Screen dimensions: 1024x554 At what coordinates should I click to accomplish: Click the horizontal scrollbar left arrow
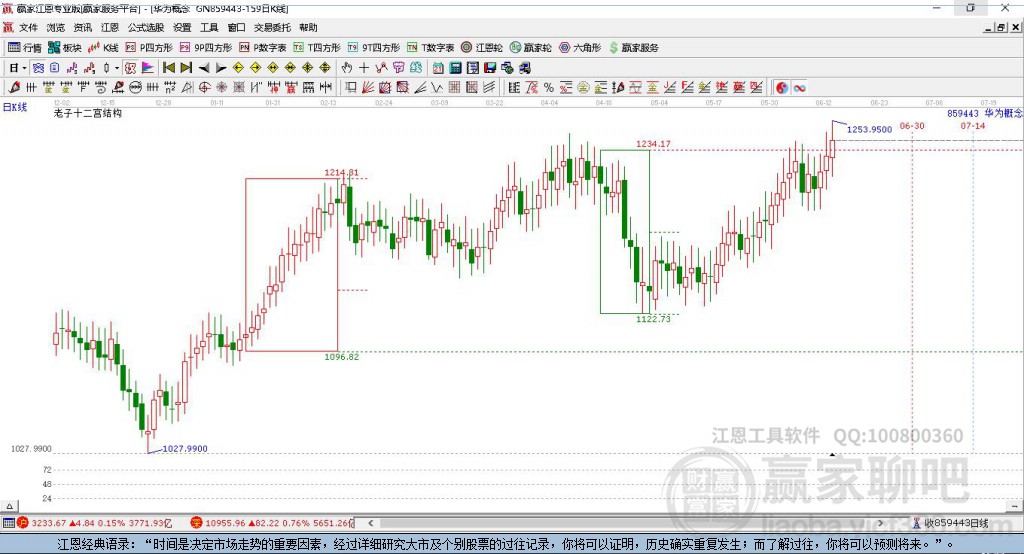[370, 523]
